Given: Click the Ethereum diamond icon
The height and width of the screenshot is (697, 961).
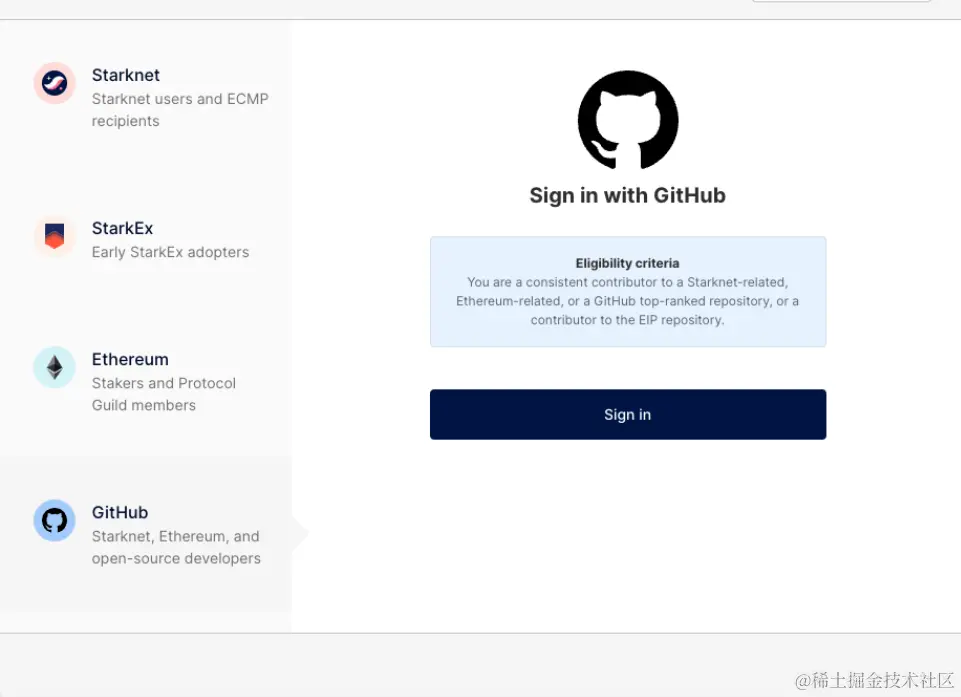Looking at the screenshot, I should tap(55, 367).
